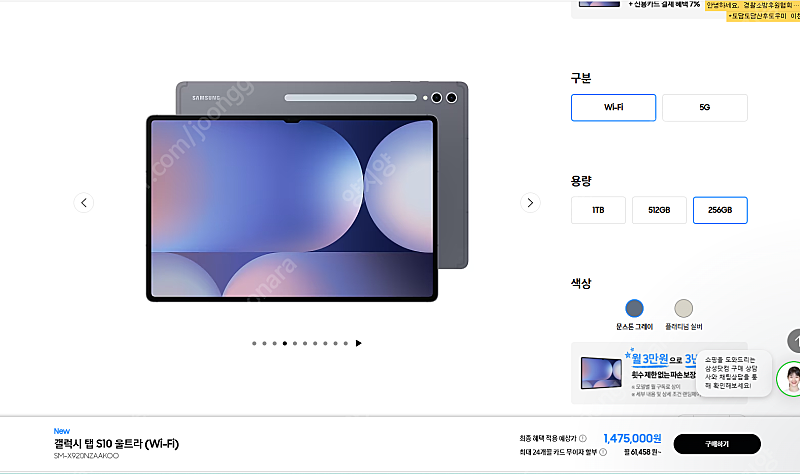Viewport: 800px width, 474px height.
Task: Click model code SM-X920NZAAKOO
Action: [86, 456]
